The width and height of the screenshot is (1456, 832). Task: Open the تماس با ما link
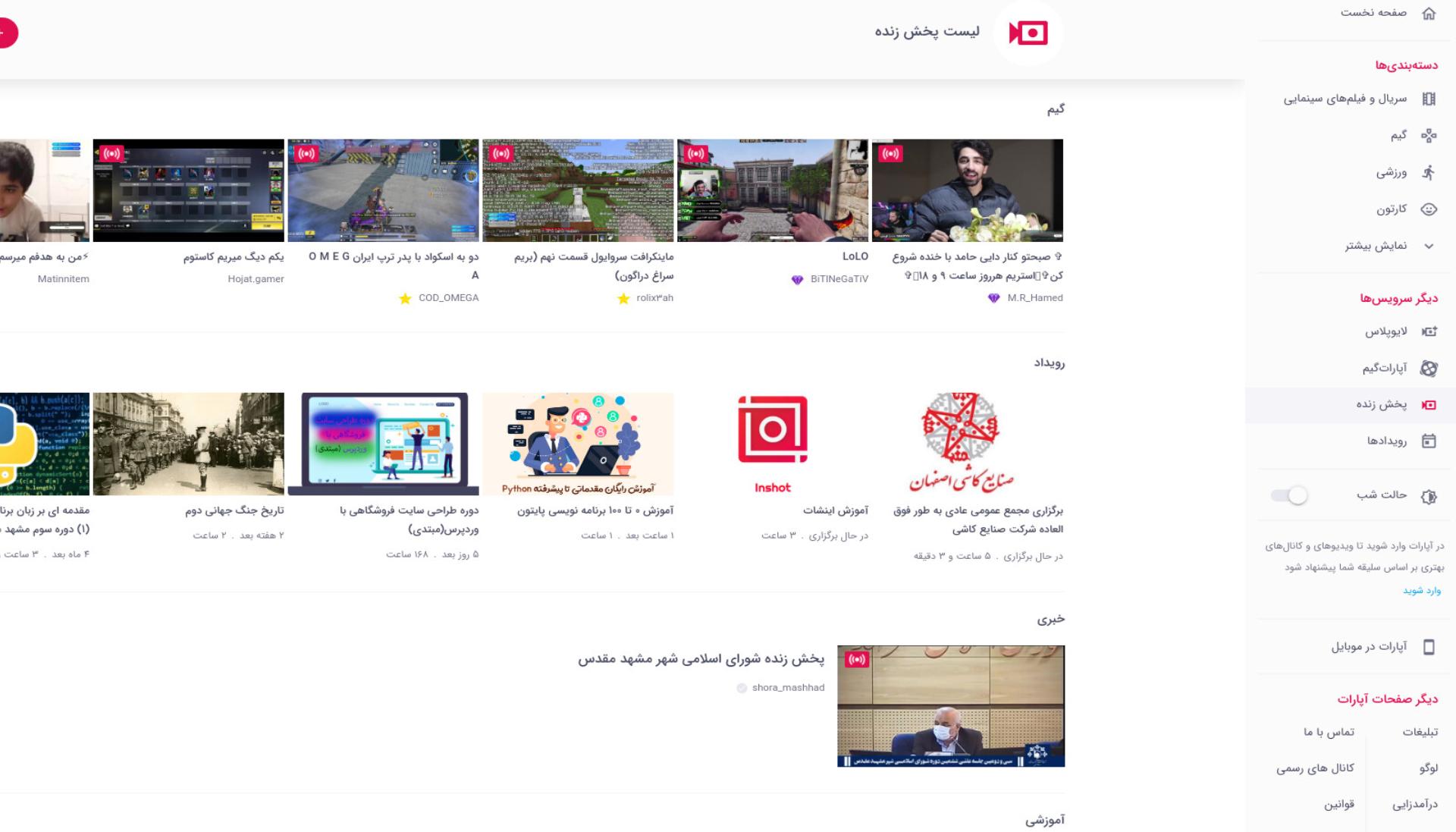pos(1329,732)
